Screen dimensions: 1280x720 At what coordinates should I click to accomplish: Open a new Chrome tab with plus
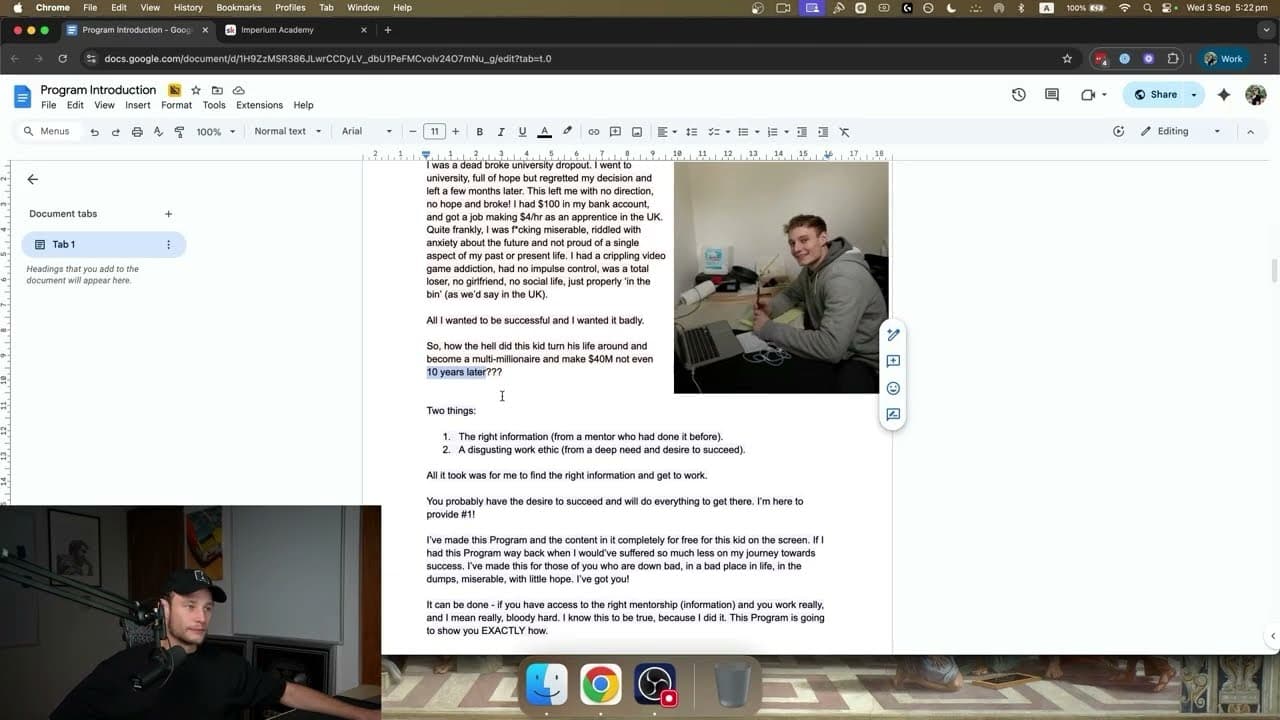point(388,30)
